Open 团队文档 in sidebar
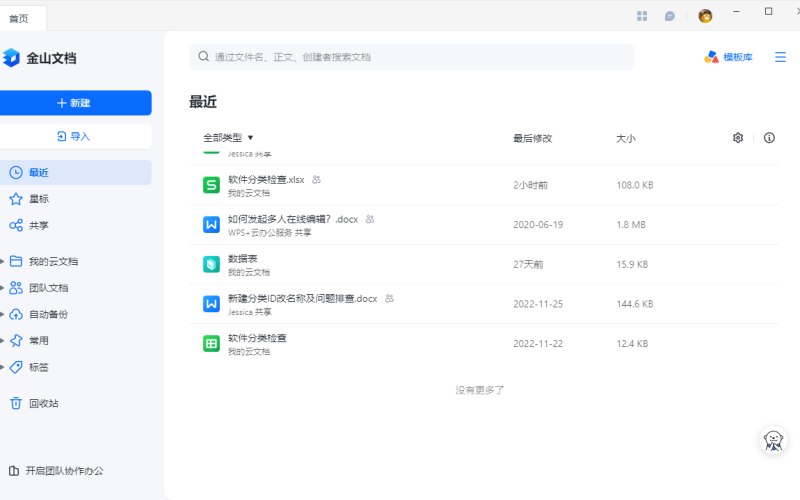Screen dimensions: 800x500 (x=48, y=288)
